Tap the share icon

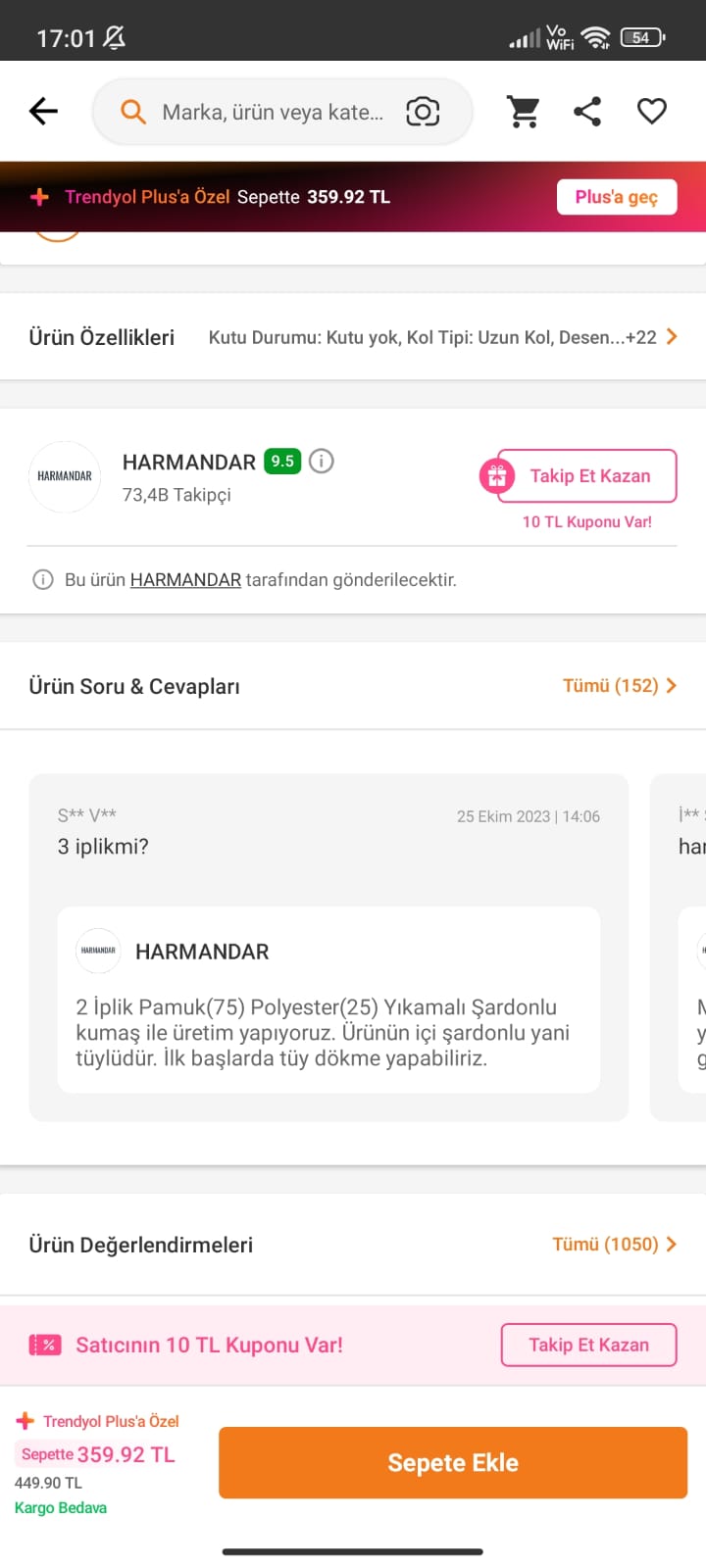pos(587,112)
